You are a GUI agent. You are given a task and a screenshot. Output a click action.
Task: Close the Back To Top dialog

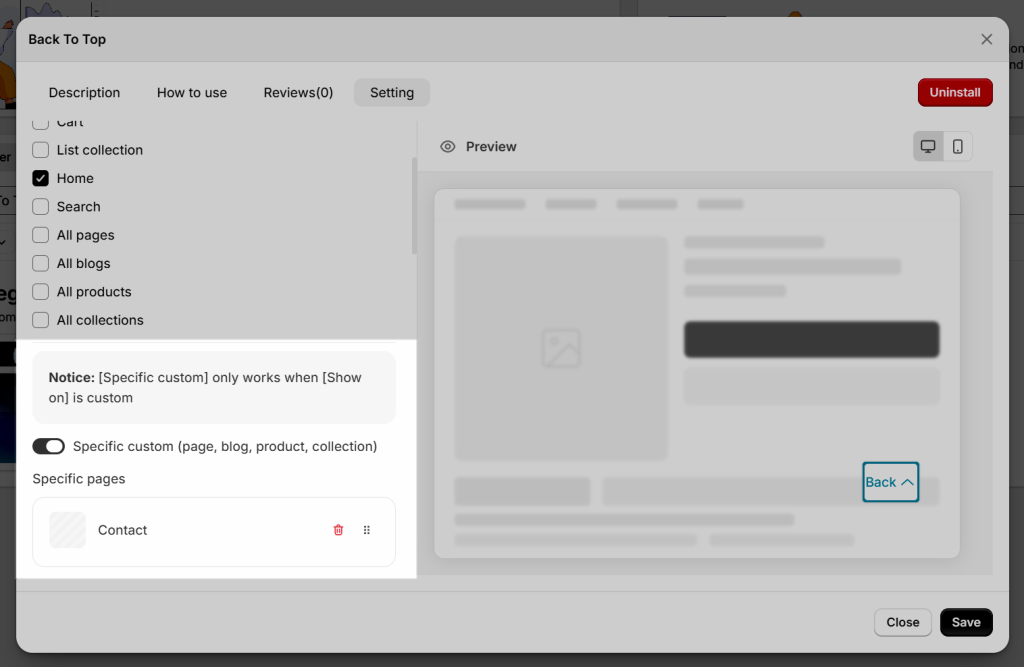[x=986, y=39]
